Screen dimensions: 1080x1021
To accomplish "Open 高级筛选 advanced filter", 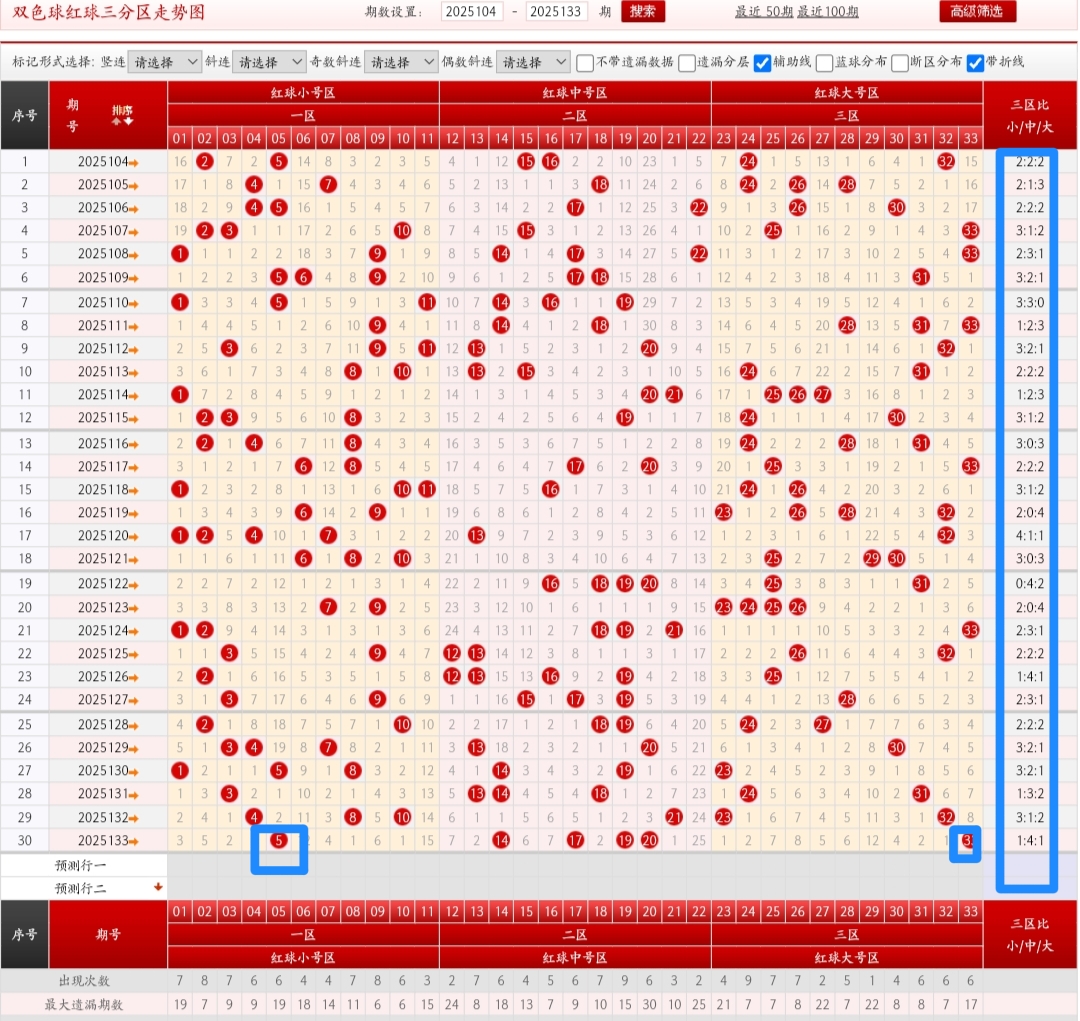I will point(977,11).
